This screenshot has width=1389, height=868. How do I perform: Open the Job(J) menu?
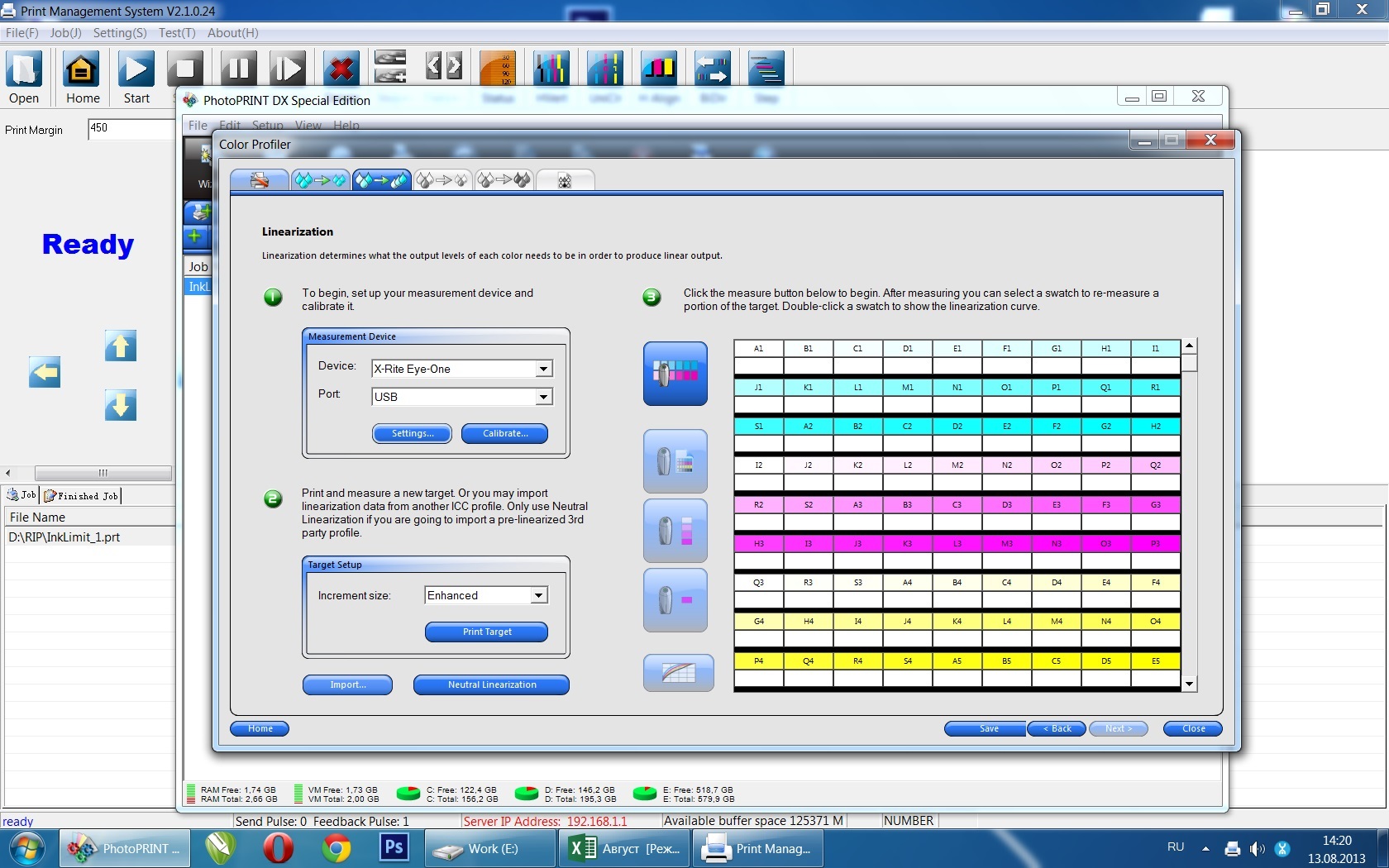point(66,33)
